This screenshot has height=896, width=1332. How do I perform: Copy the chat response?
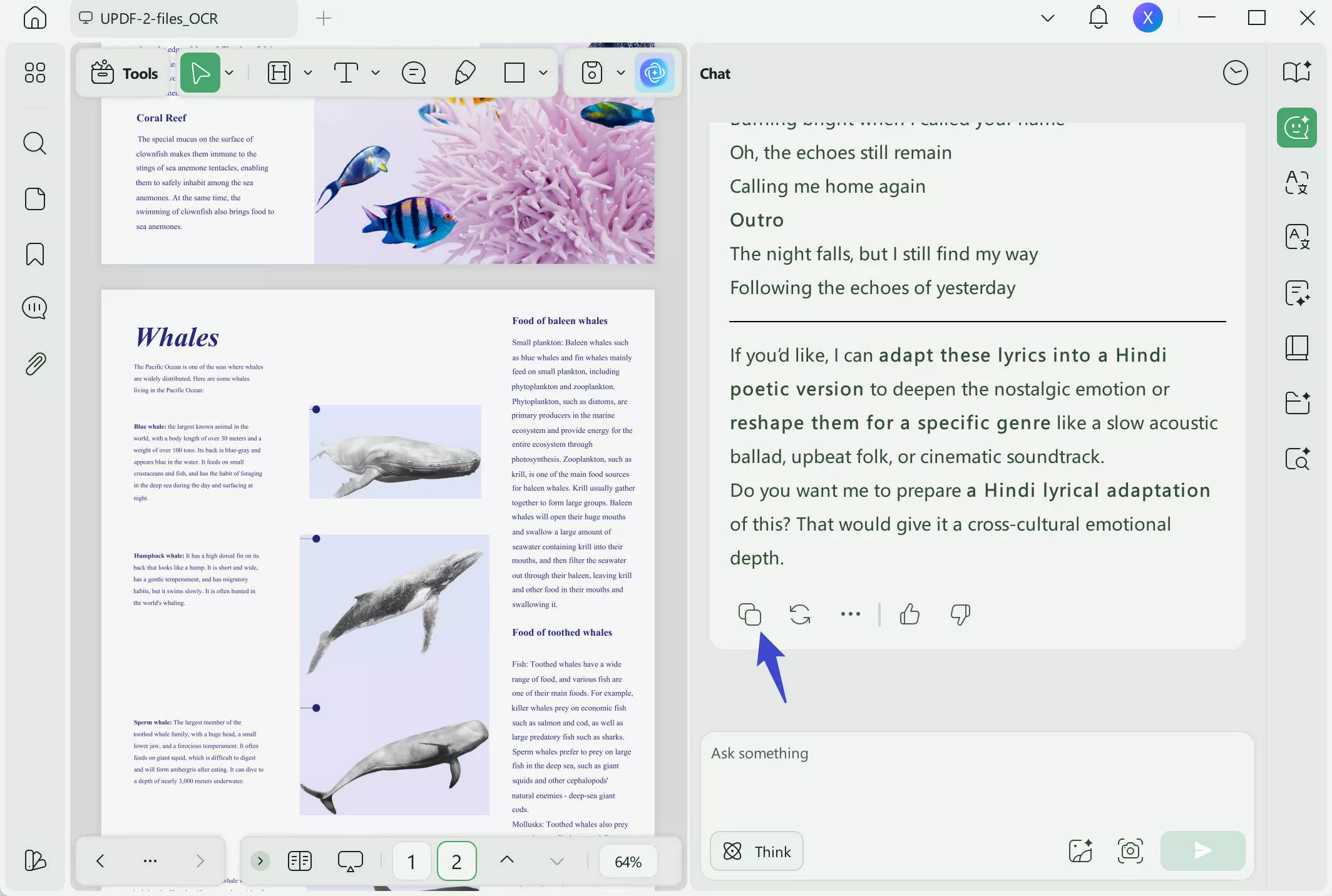point(749,614)
